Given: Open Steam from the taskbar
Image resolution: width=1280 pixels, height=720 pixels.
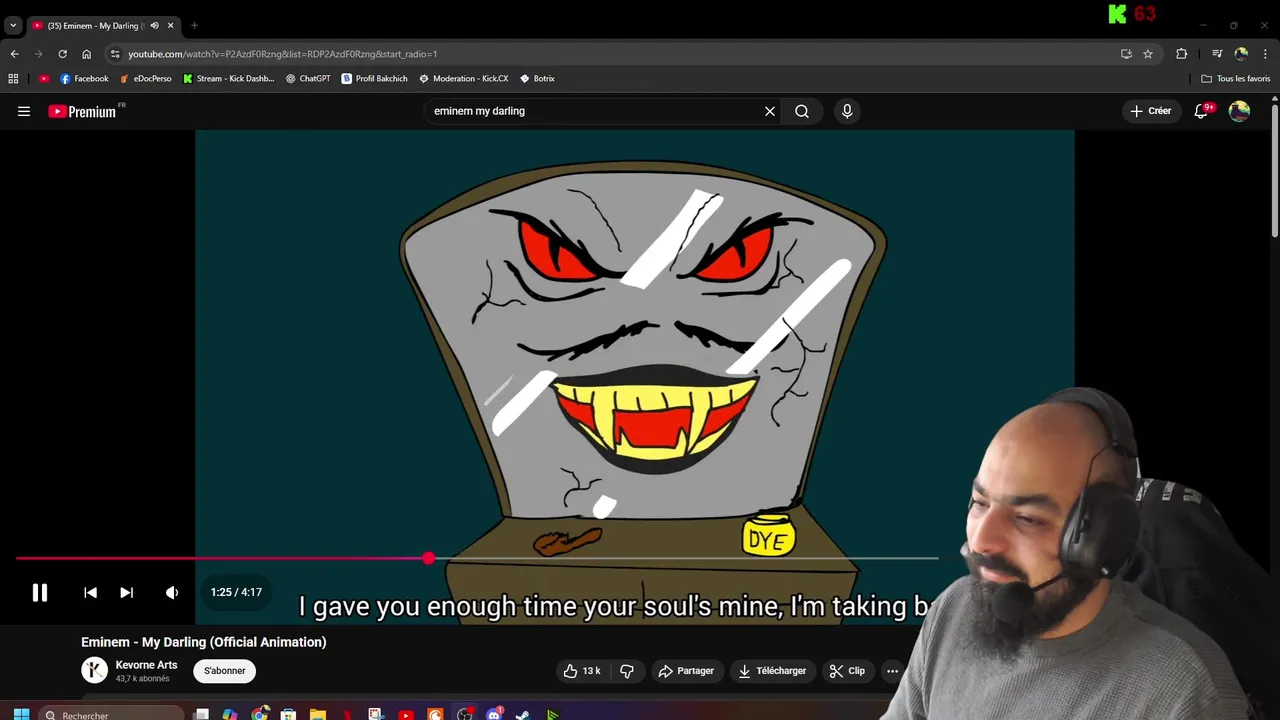Looking at the screenshot, I should point(523,714).
